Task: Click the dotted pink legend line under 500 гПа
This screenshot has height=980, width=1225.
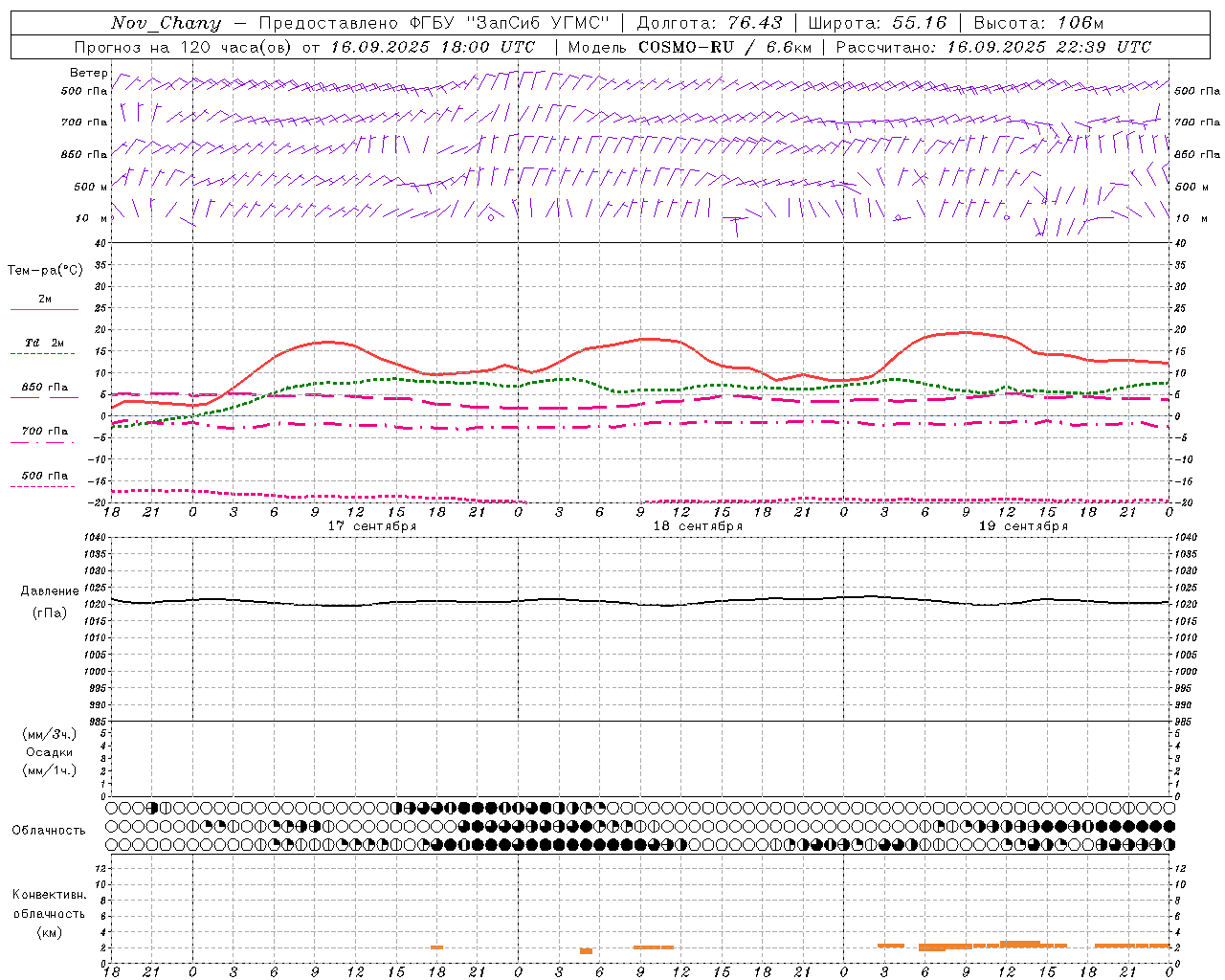Action: pyautogui.click(x=42, y=486)
